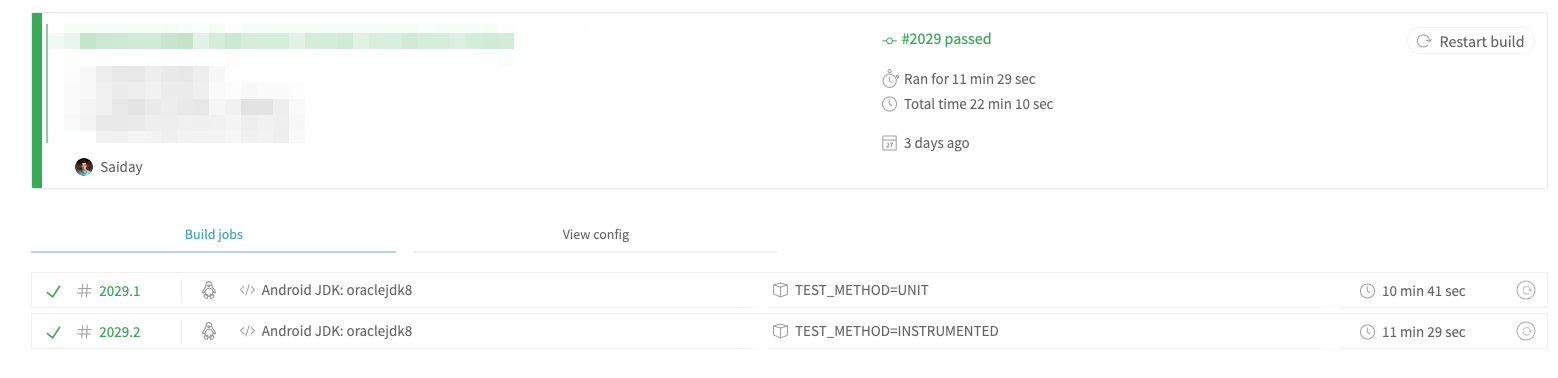The image size is (1558, 378).
Task: Click the stopwatch icon beside Ran for 11 min 29 sec
Action: [889, 78]
